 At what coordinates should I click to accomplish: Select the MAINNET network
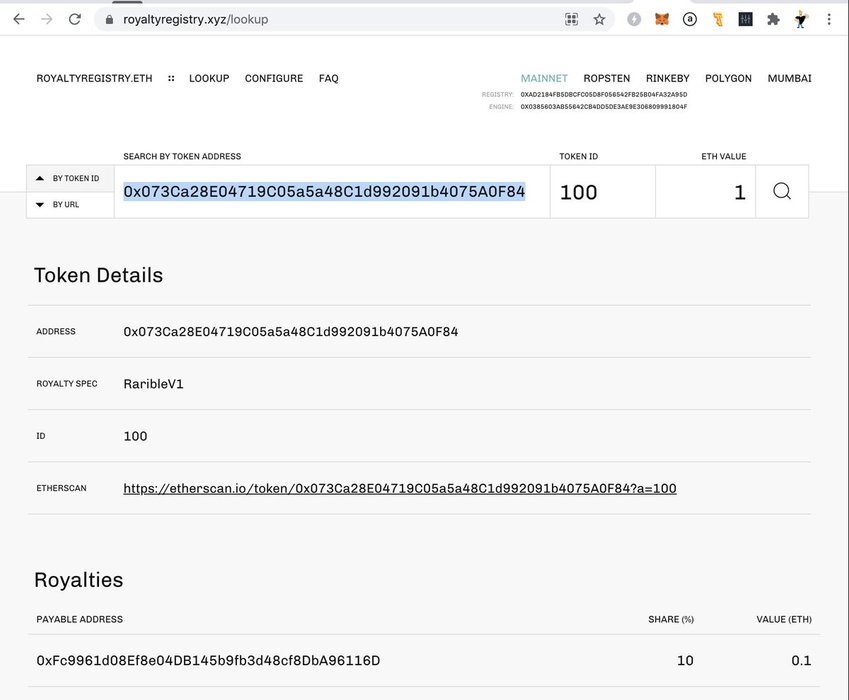point(544,78)
